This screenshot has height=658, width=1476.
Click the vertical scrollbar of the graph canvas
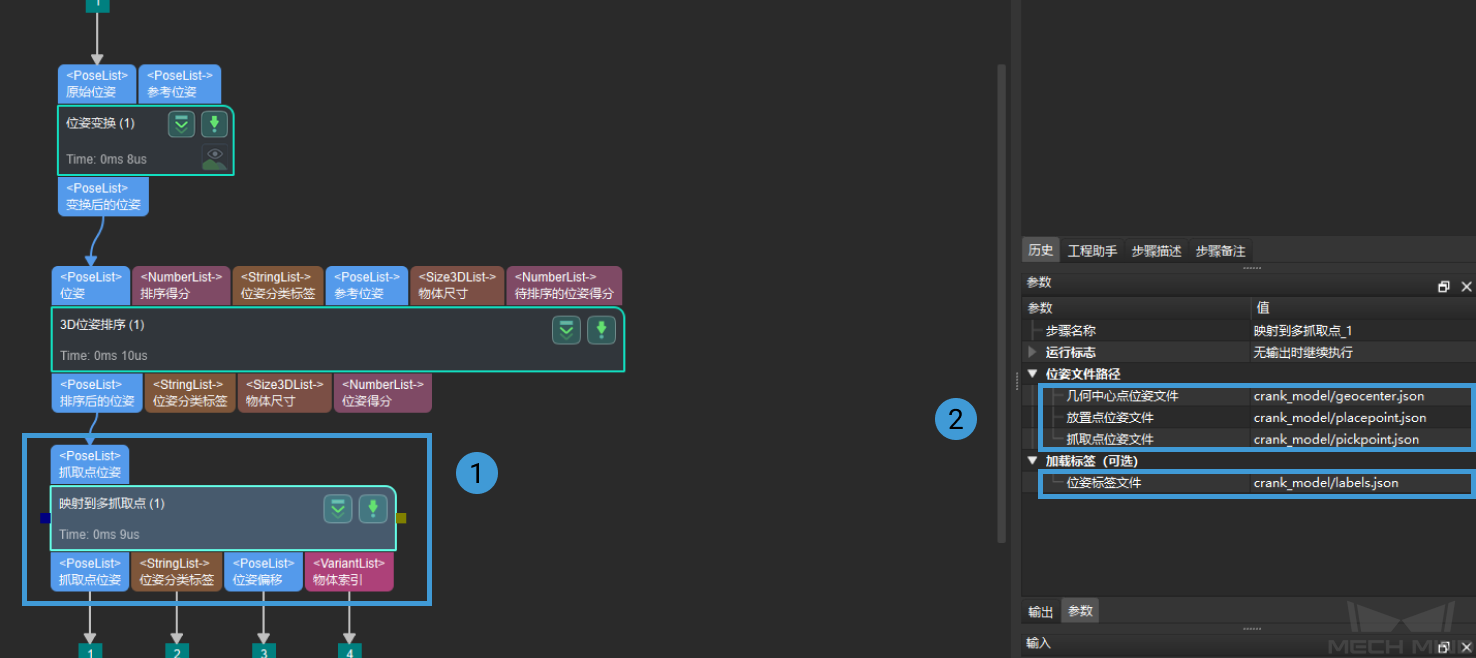pos(1001,300)
